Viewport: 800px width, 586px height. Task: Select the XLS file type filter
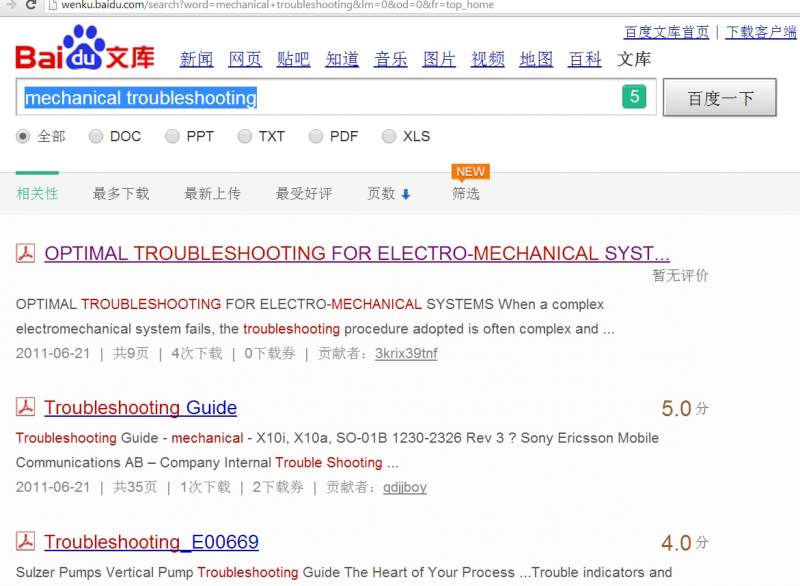tap(389, 136)
